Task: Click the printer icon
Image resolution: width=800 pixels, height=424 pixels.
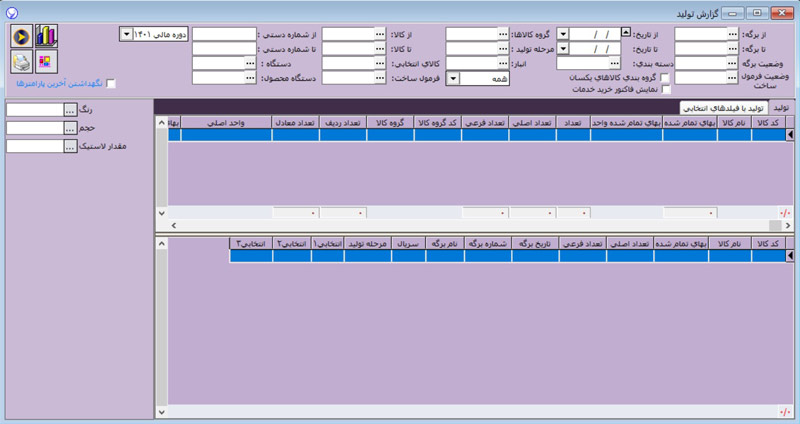Action: tap(21, 63)
